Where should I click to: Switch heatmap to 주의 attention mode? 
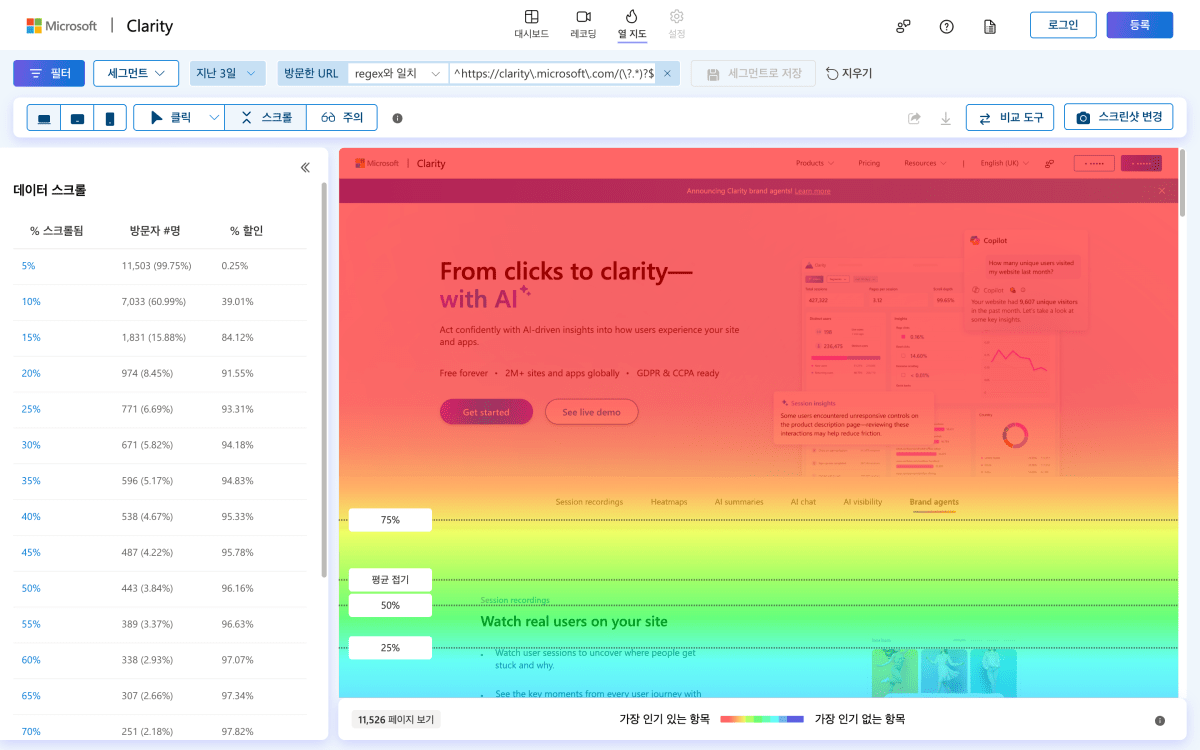click(x=342, y=117)
